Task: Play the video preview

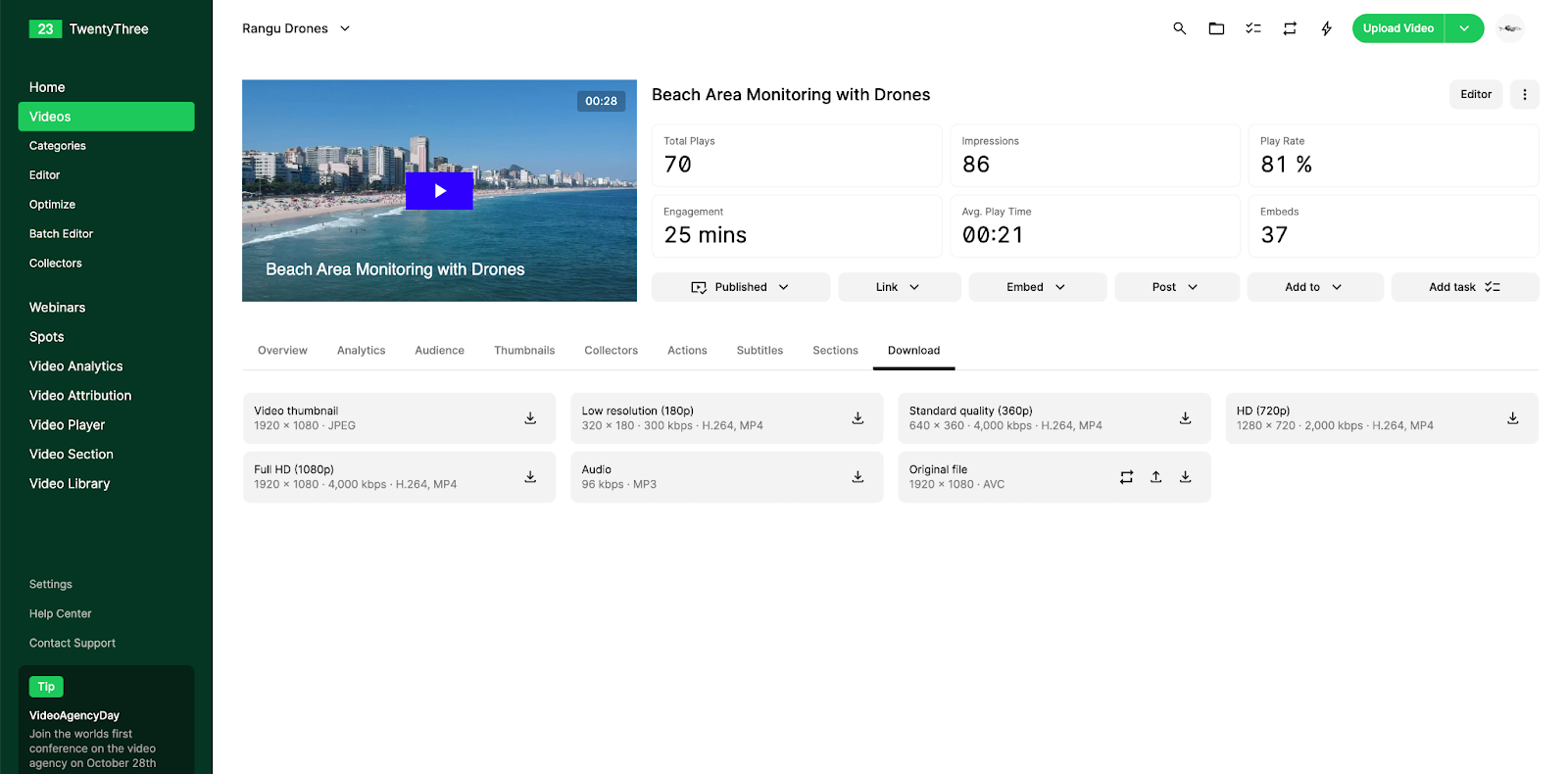Action: 439,191
